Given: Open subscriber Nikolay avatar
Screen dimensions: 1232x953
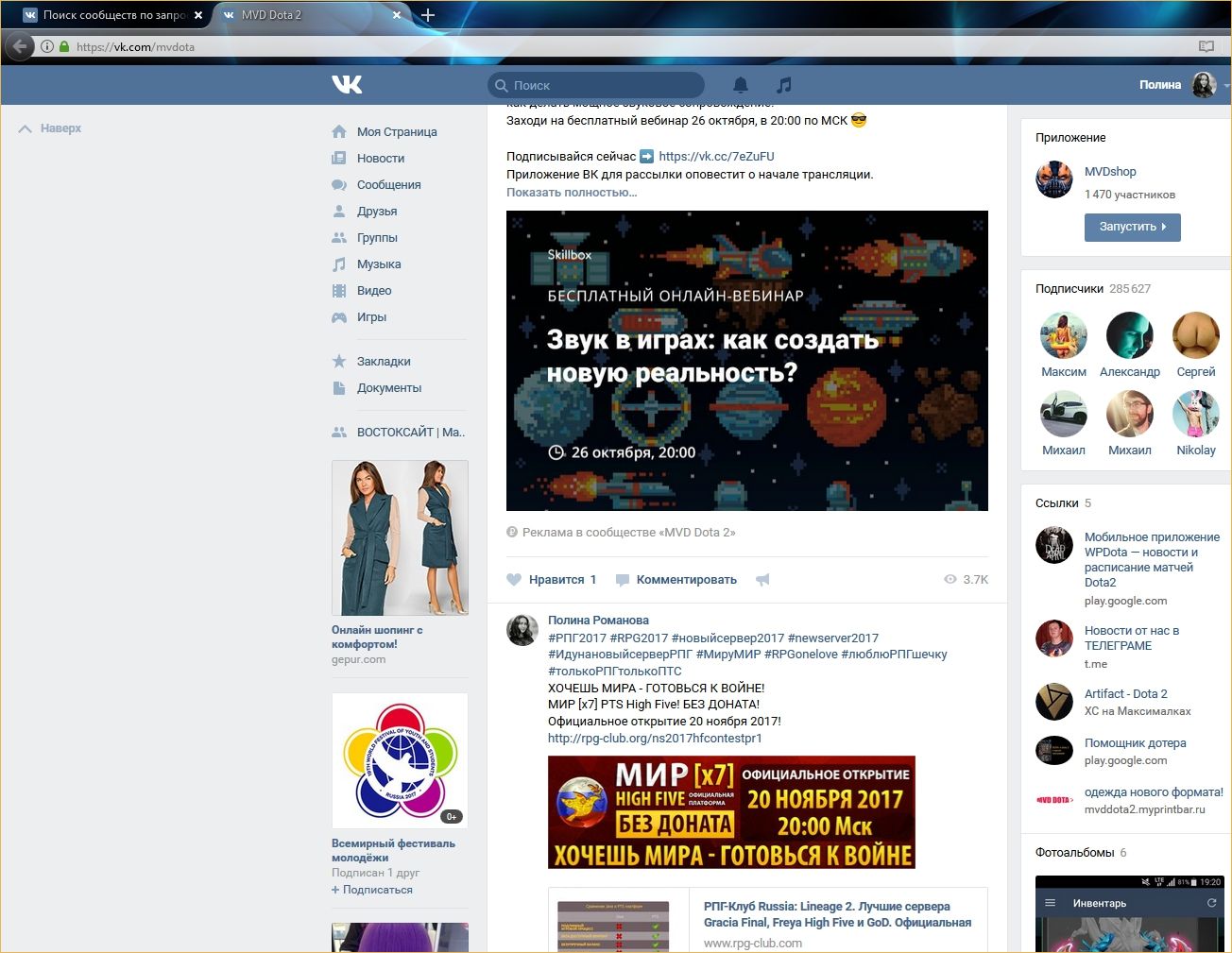Looking at the screenshot, I should pyautogui.click(x=1196, y=414).
